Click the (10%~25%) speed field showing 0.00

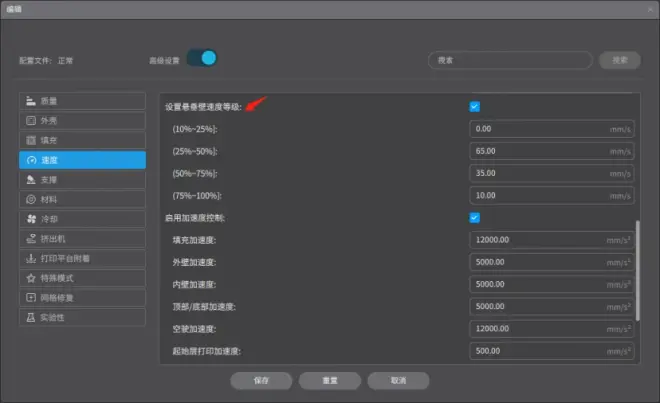[x=551, y=129]
